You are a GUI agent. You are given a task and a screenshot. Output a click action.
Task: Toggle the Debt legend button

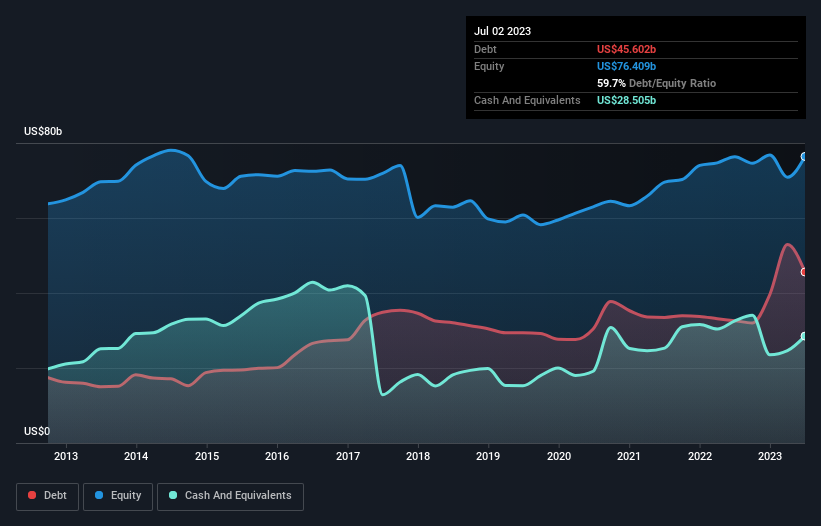(47, 496)
